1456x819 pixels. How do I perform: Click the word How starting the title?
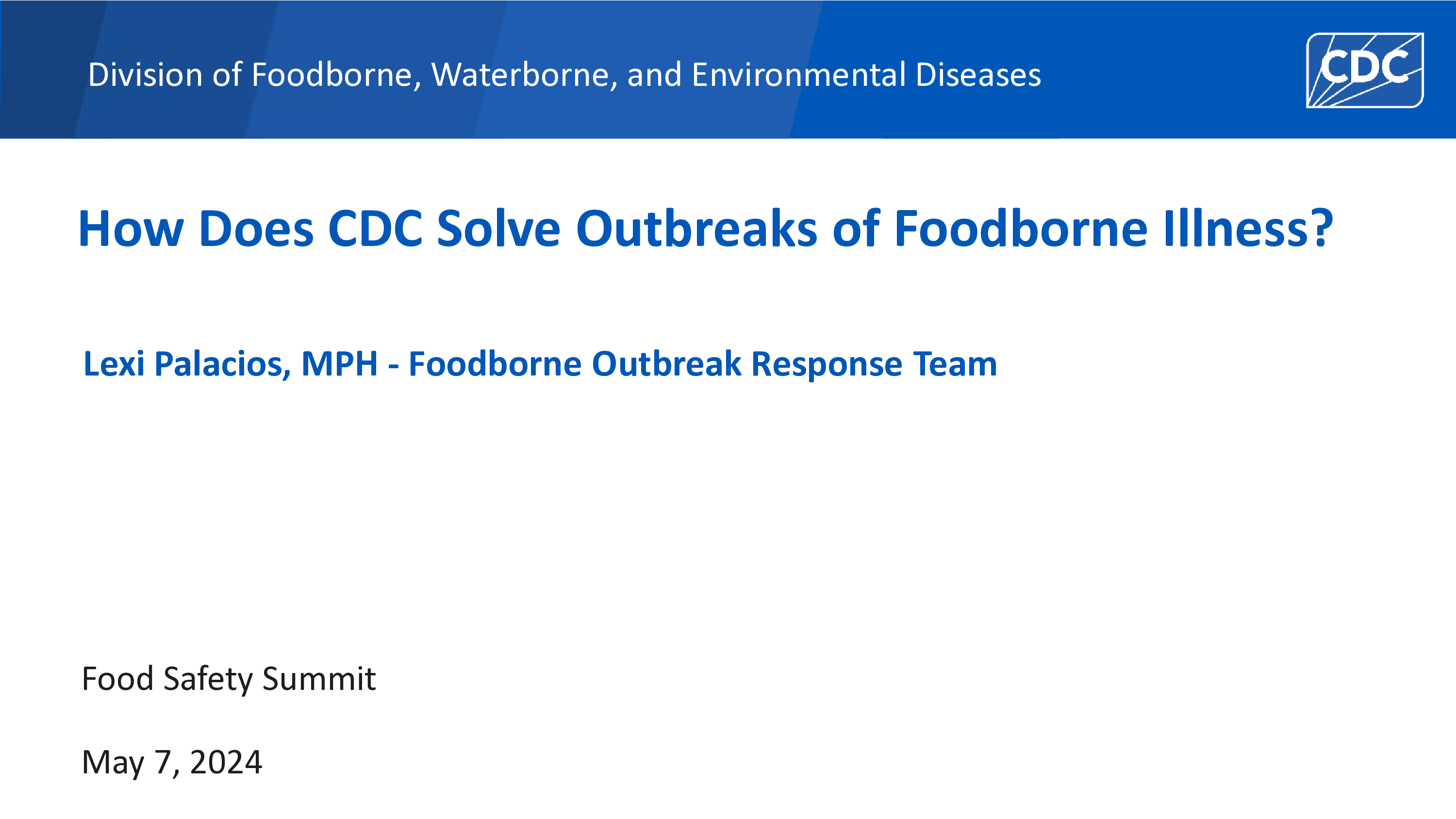coord(131,229)
